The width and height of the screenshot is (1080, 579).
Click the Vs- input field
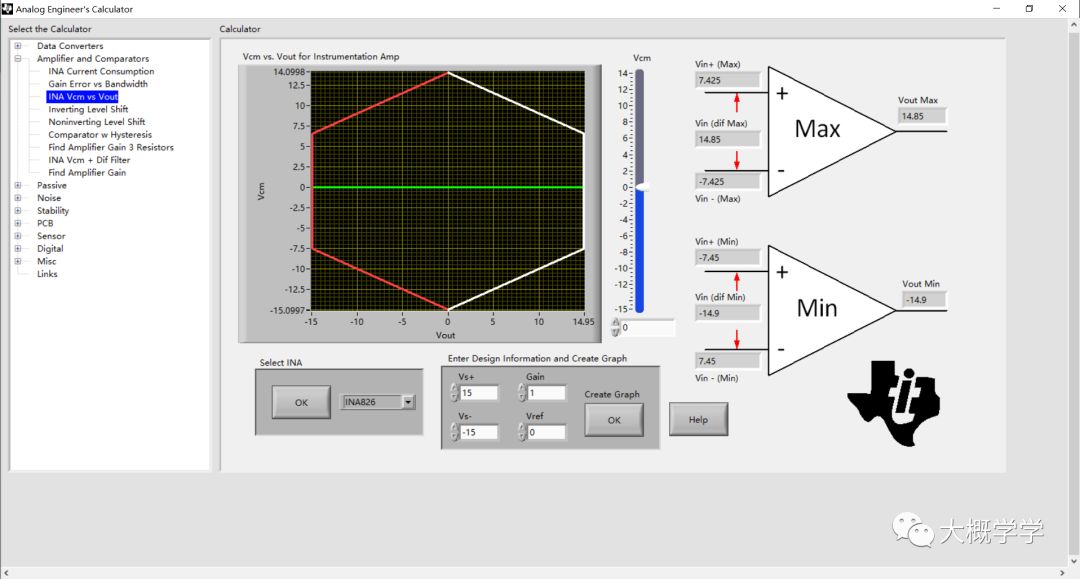478,432
